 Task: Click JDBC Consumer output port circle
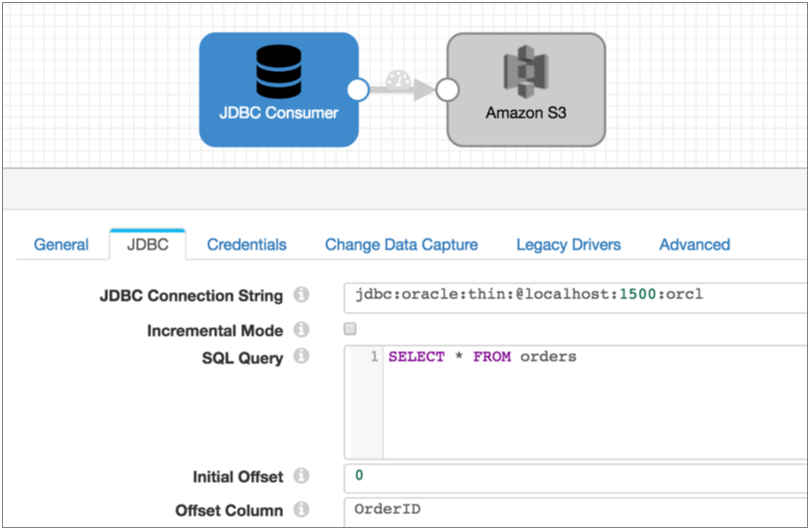click(x=358, y=90)
